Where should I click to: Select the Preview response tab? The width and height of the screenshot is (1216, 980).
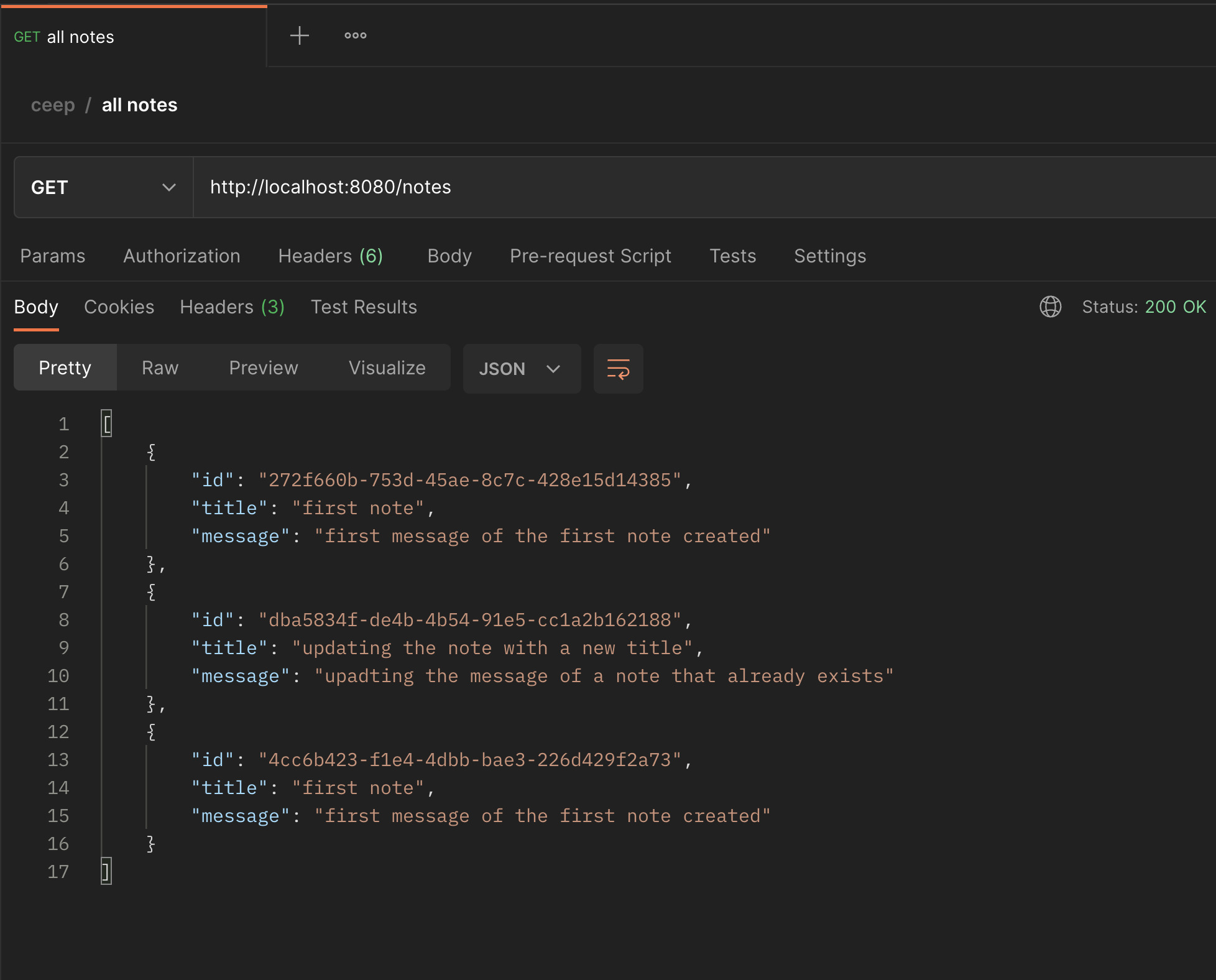(263, 368)
